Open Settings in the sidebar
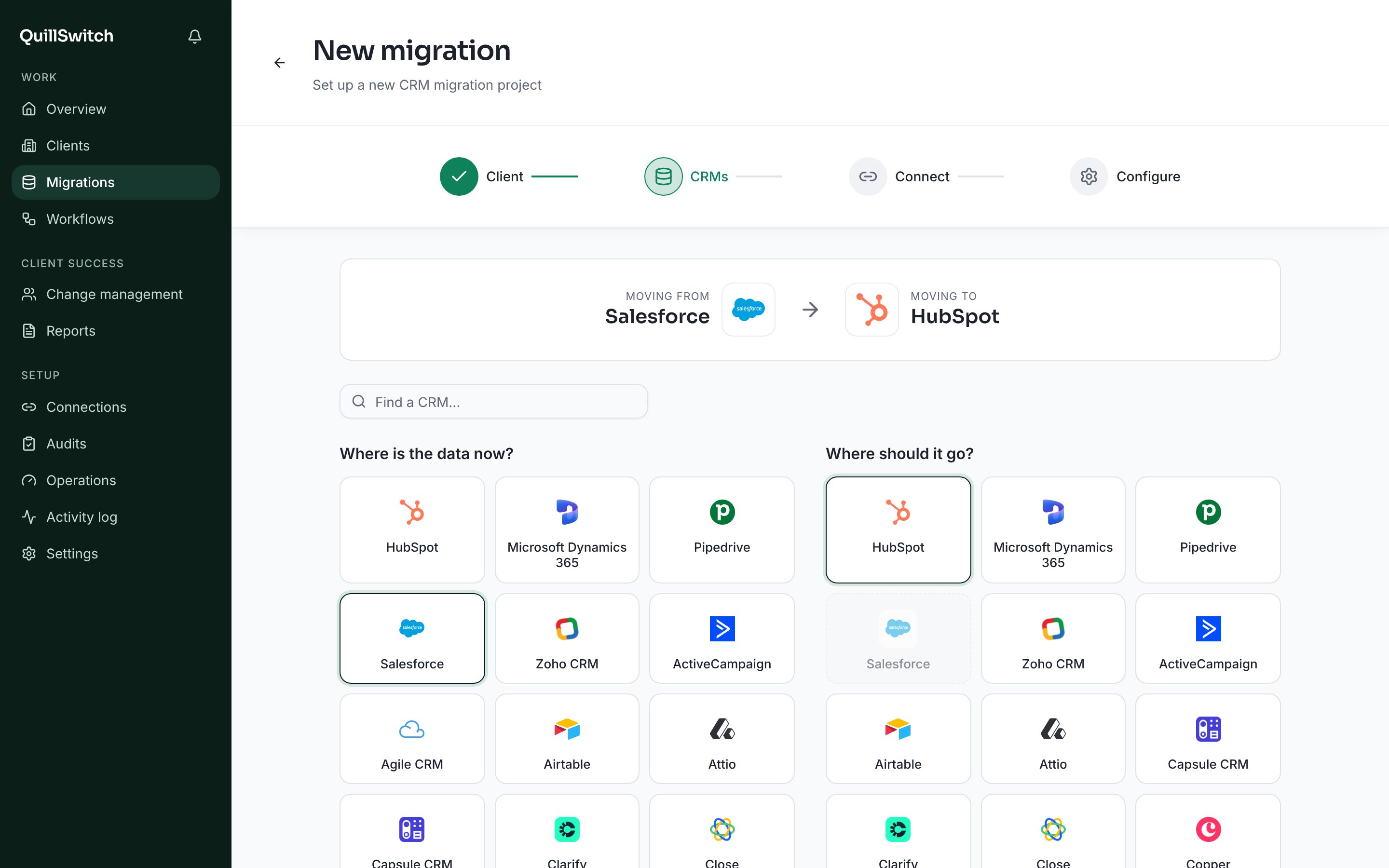Viewport: 1389px width, 868px height. [x=115, y=554]
